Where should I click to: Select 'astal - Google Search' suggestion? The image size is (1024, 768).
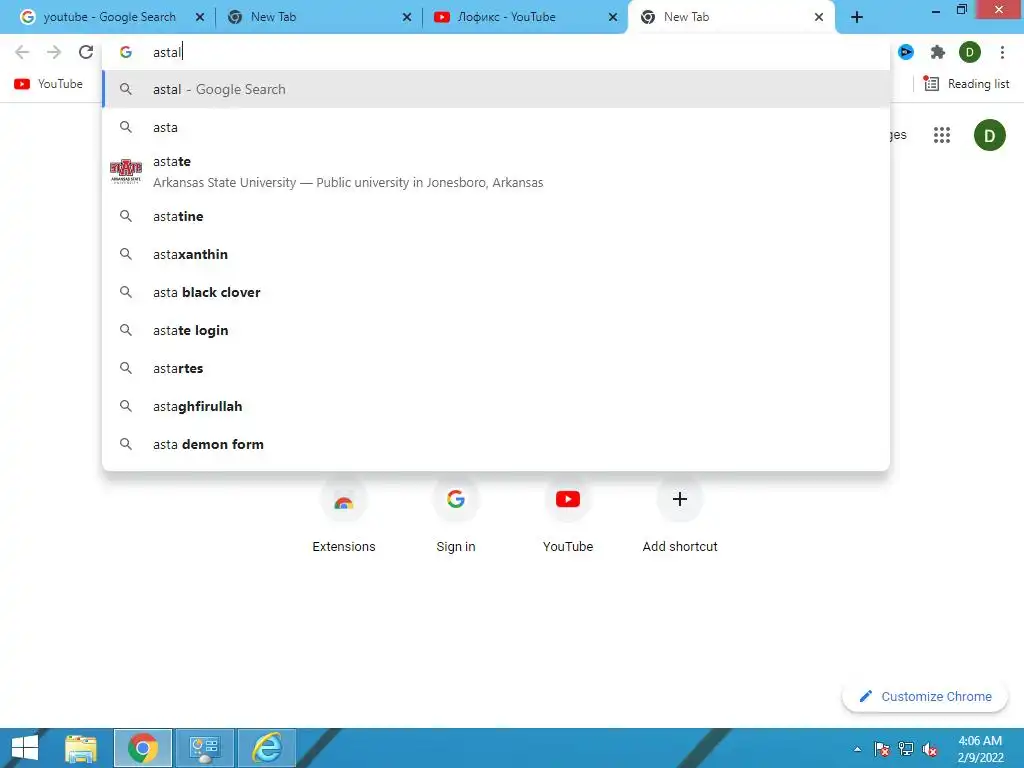click(496, 89)
